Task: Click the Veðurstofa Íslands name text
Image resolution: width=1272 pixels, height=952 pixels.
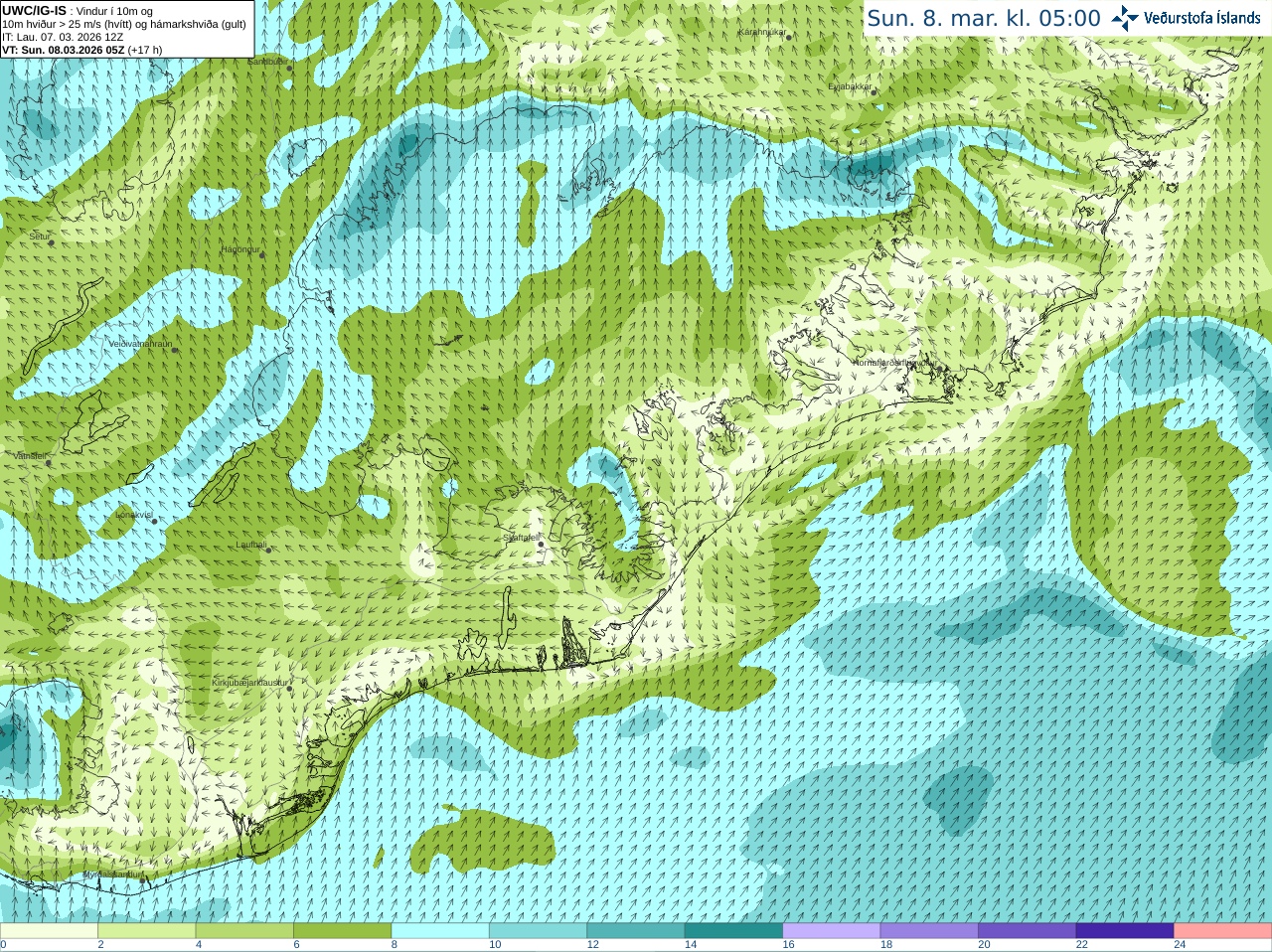Action: (x=1202, y=18)
